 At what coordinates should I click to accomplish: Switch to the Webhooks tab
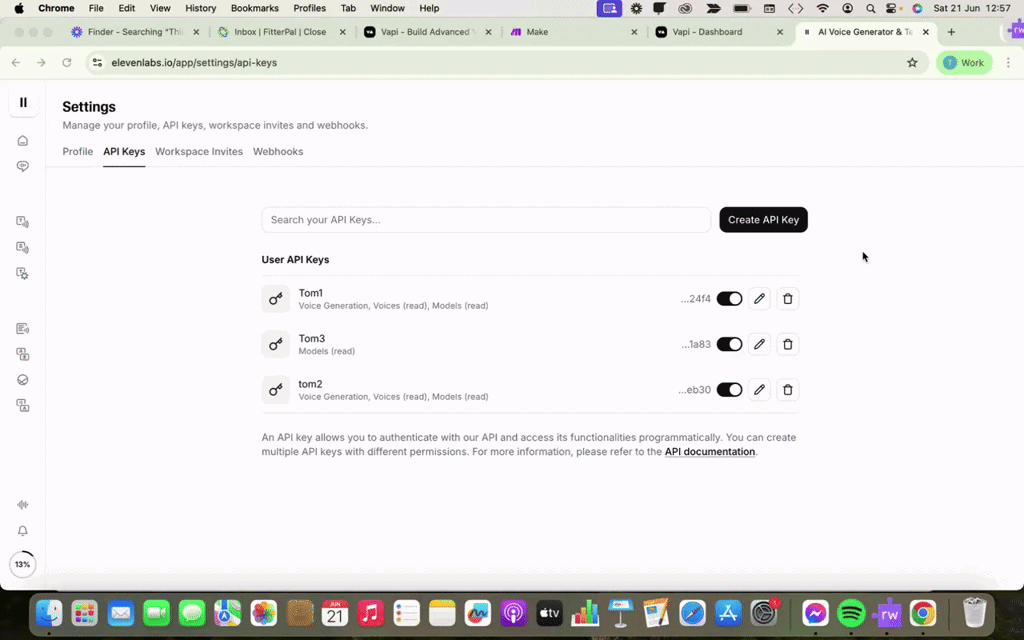pyautogui.click(x=278, y=152)
